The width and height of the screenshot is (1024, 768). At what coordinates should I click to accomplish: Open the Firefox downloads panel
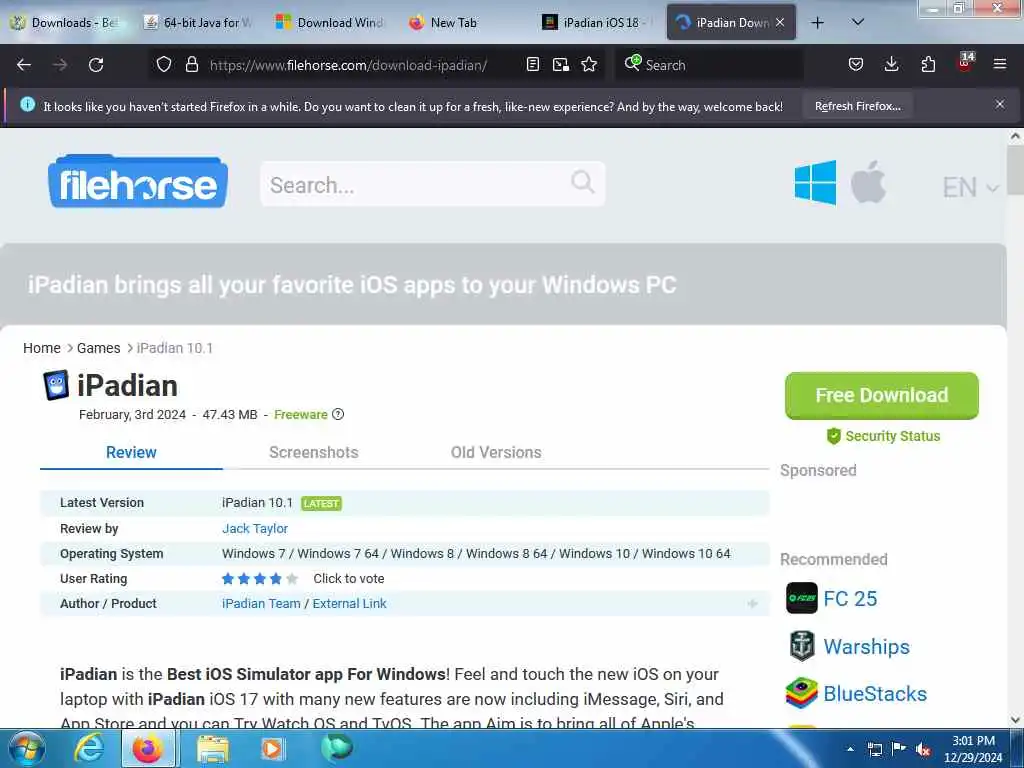891,64
